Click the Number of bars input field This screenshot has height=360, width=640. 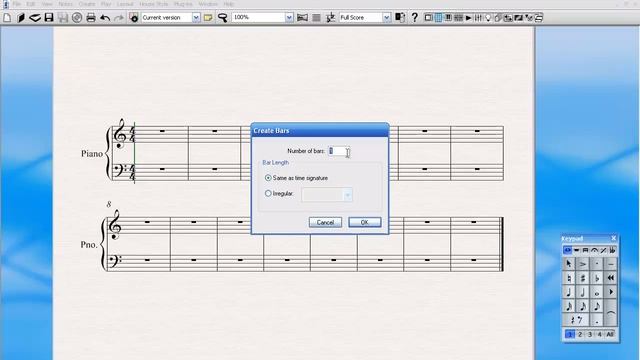click(339, 151)
